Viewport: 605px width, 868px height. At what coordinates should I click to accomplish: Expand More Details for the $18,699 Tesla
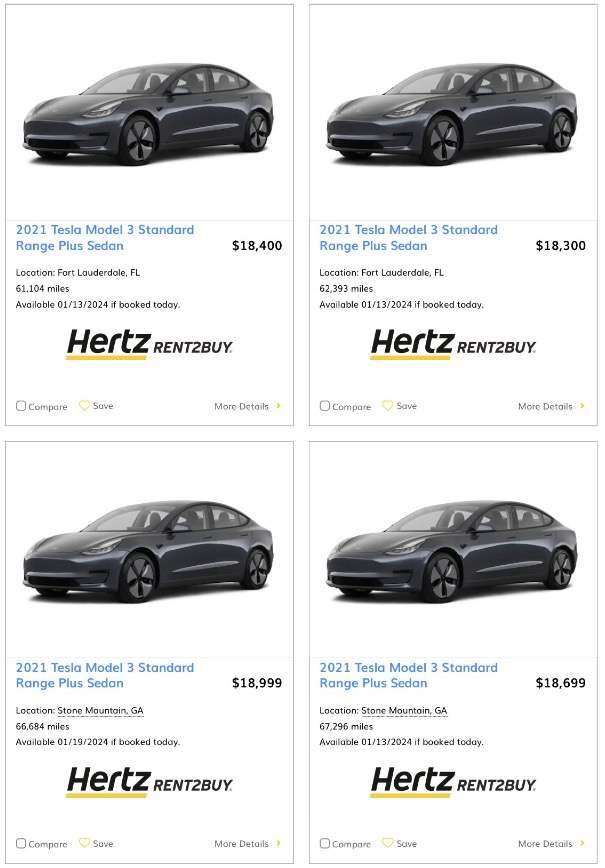[547, 843]
